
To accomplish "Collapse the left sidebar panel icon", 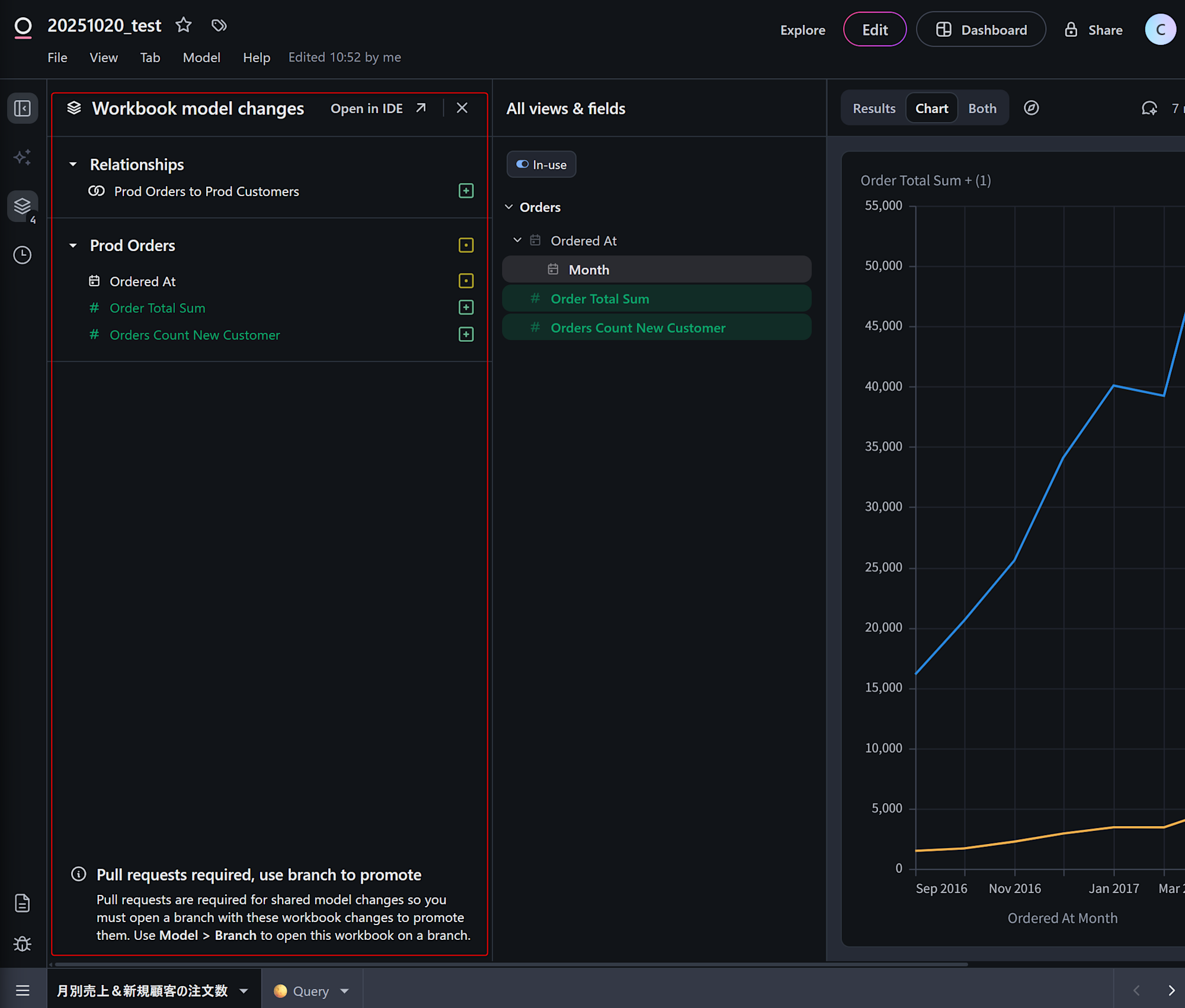I will click(x=23, y=108).
